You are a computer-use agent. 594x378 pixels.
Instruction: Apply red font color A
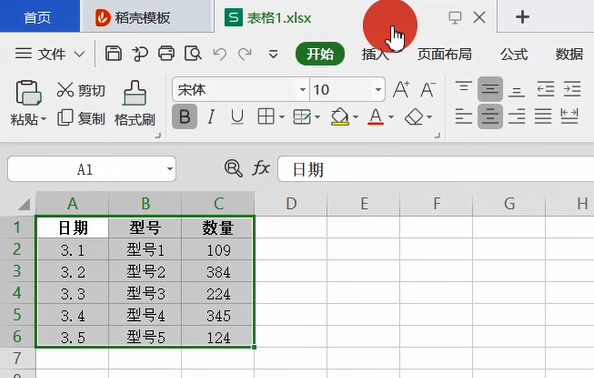[x=375, y=117]
